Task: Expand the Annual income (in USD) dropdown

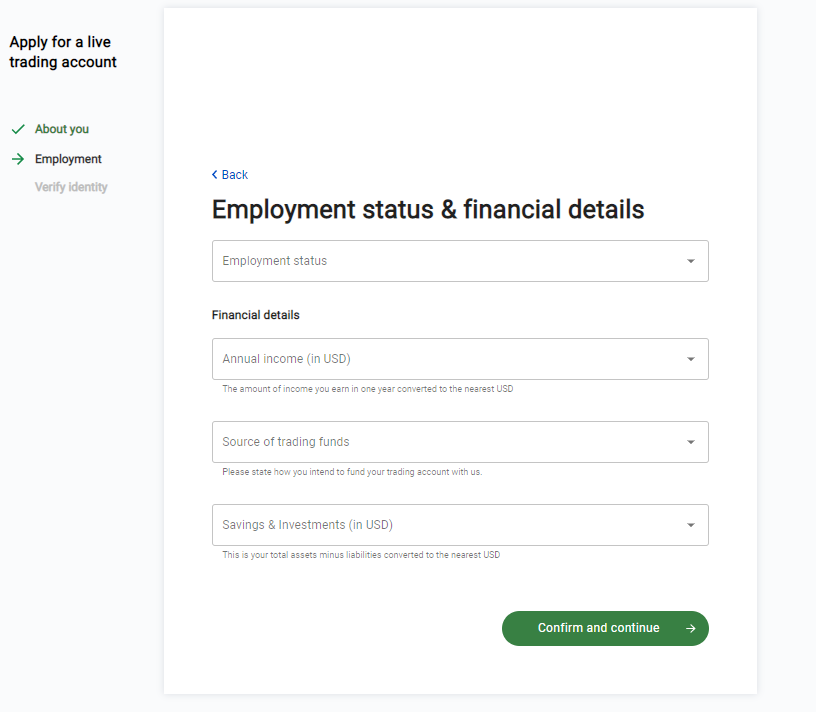Action: click(x=450, y=359)
